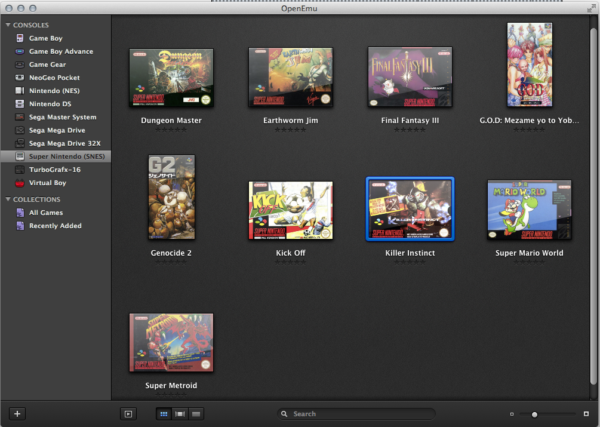Click the red Virtual Boy icon
The image size is (600, 427).
20,183
